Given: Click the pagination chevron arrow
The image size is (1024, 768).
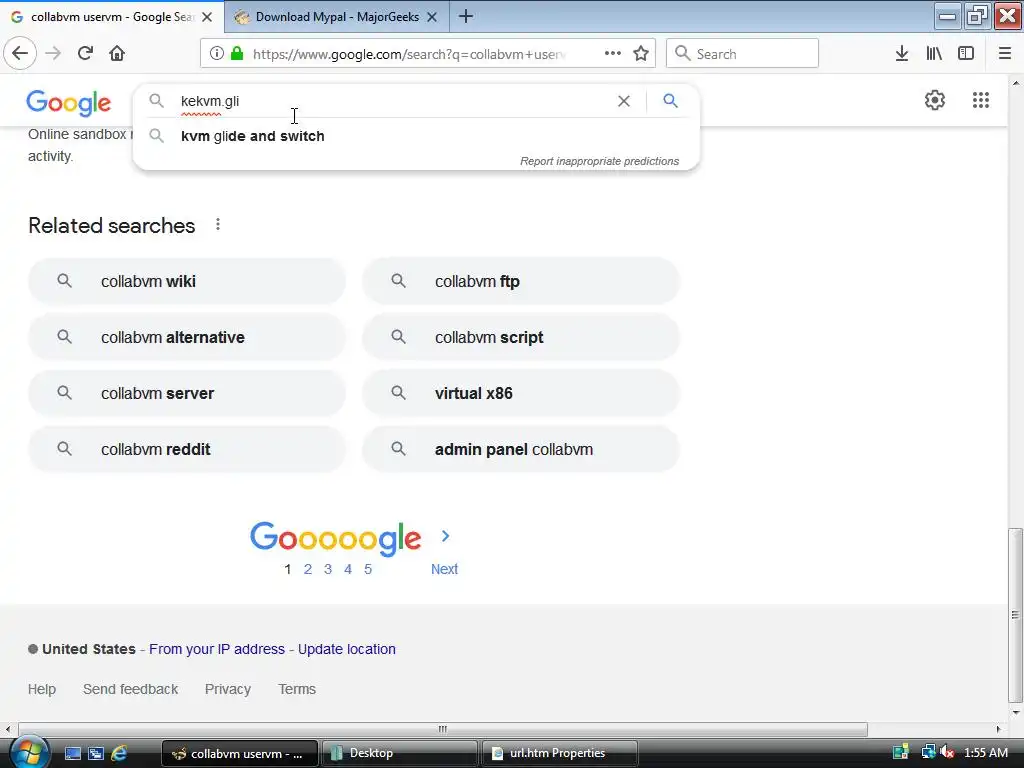Looking at the screenshot, I should (445, 536).
